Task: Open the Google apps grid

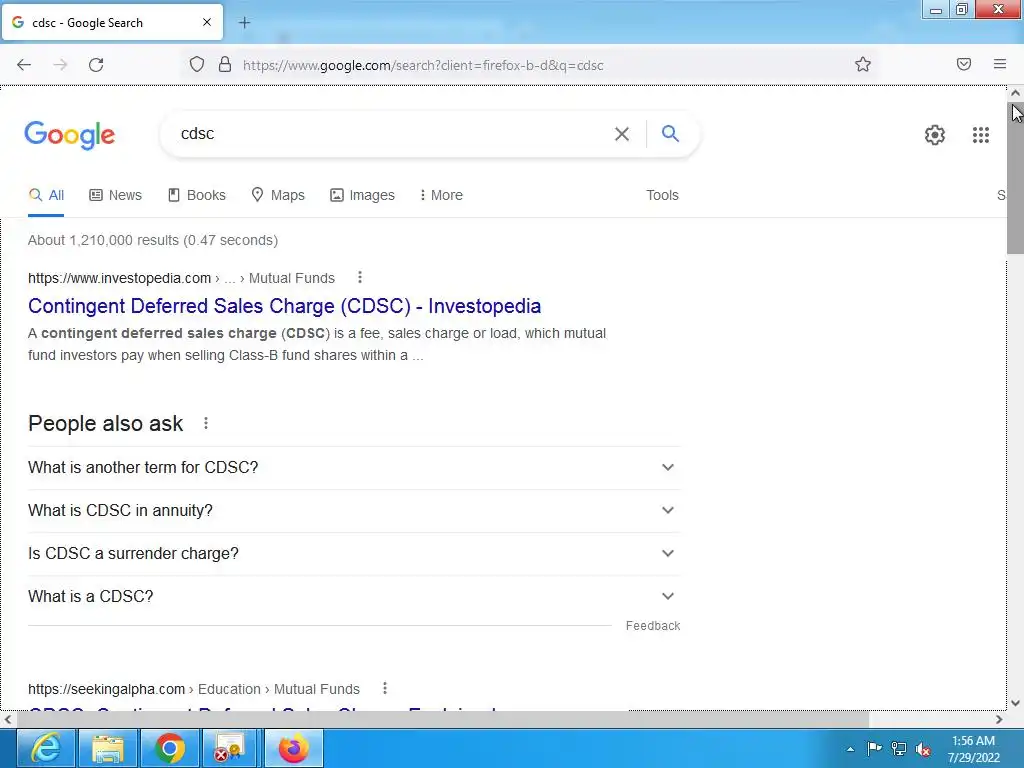Action: pos(980,135)
